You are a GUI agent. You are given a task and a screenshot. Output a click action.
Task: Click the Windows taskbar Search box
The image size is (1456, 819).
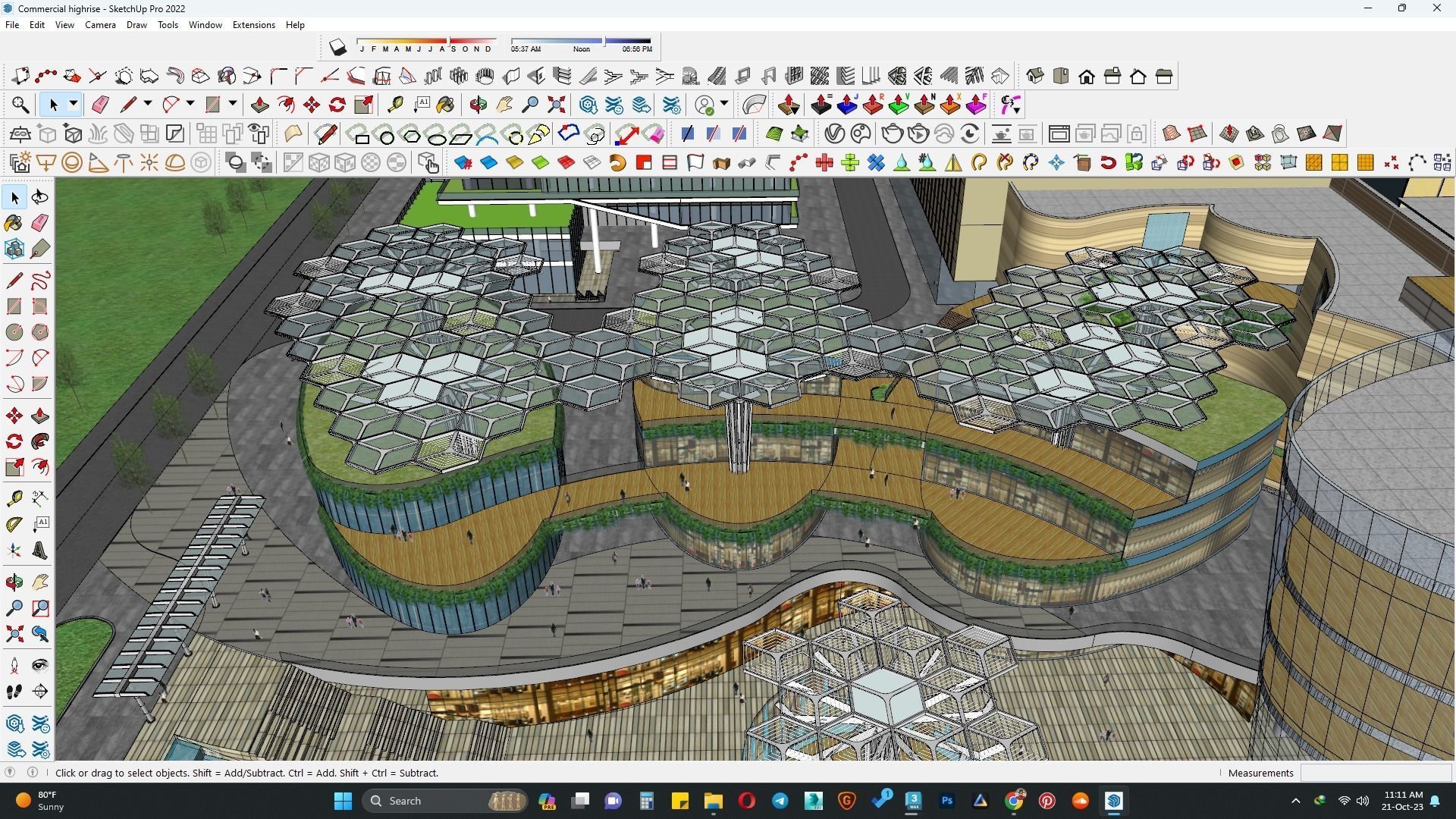pos(445,801)
